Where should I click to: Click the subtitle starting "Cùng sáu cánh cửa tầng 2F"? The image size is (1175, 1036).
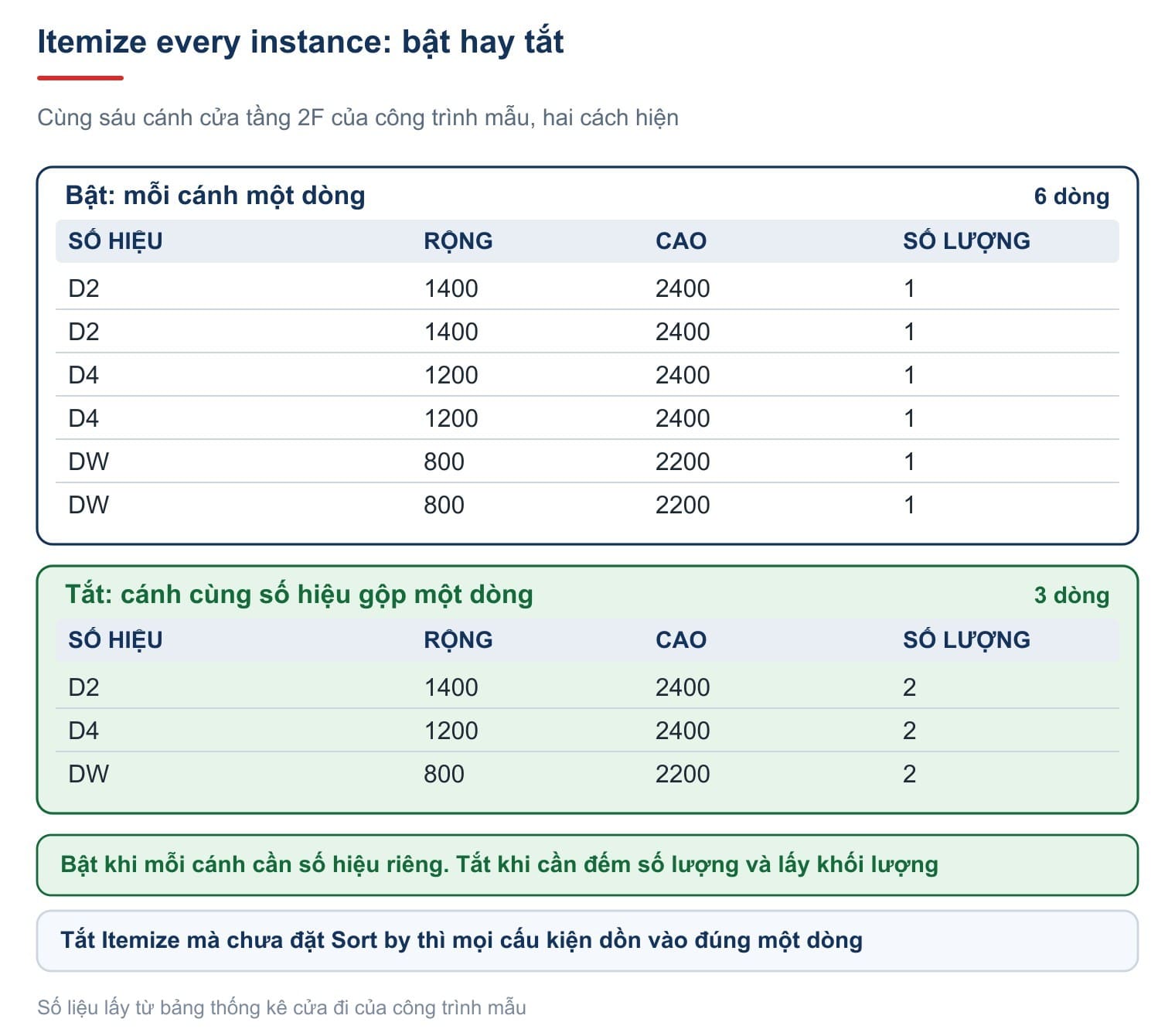pos(358,118)
